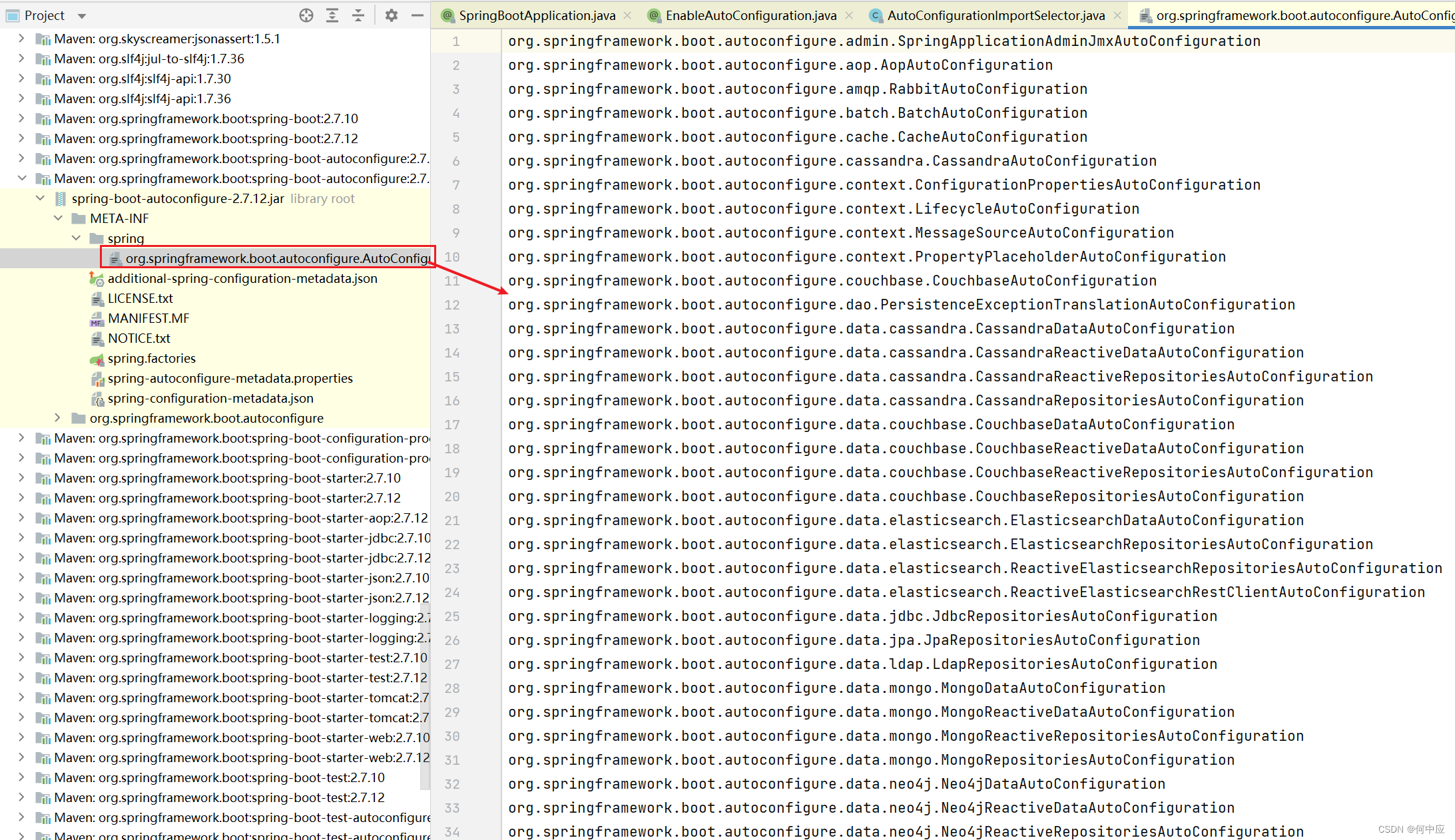Screen dimensions: 1455x840
Task: Click the spring.factories leaf icon
Action: 97,359
